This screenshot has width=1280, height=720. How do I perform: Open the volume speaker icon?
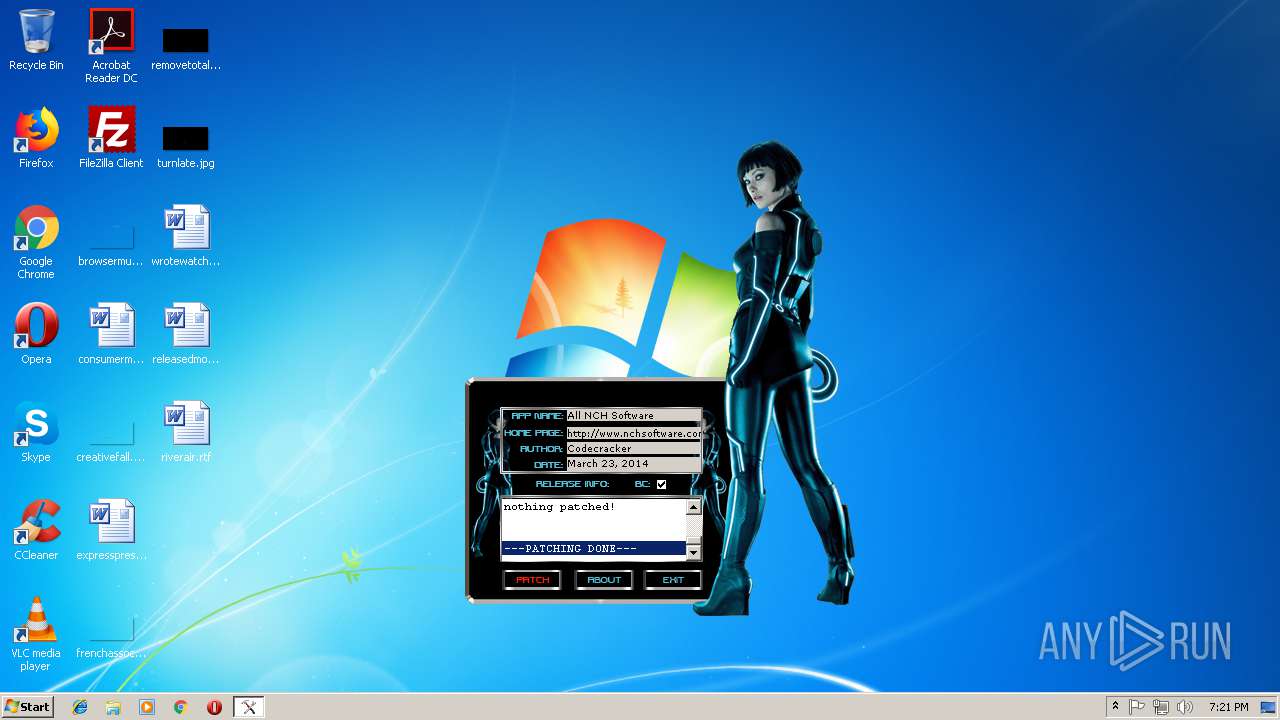[x=1185, y=707]
